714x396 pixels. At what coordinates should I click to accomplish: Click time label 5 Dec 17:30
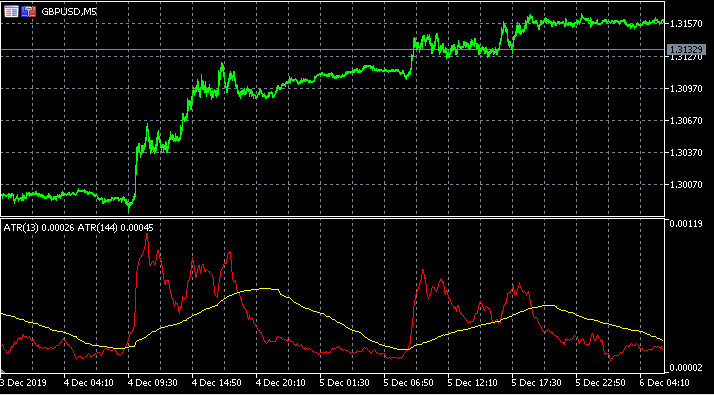pyautogui.click(x=536, y=383)
